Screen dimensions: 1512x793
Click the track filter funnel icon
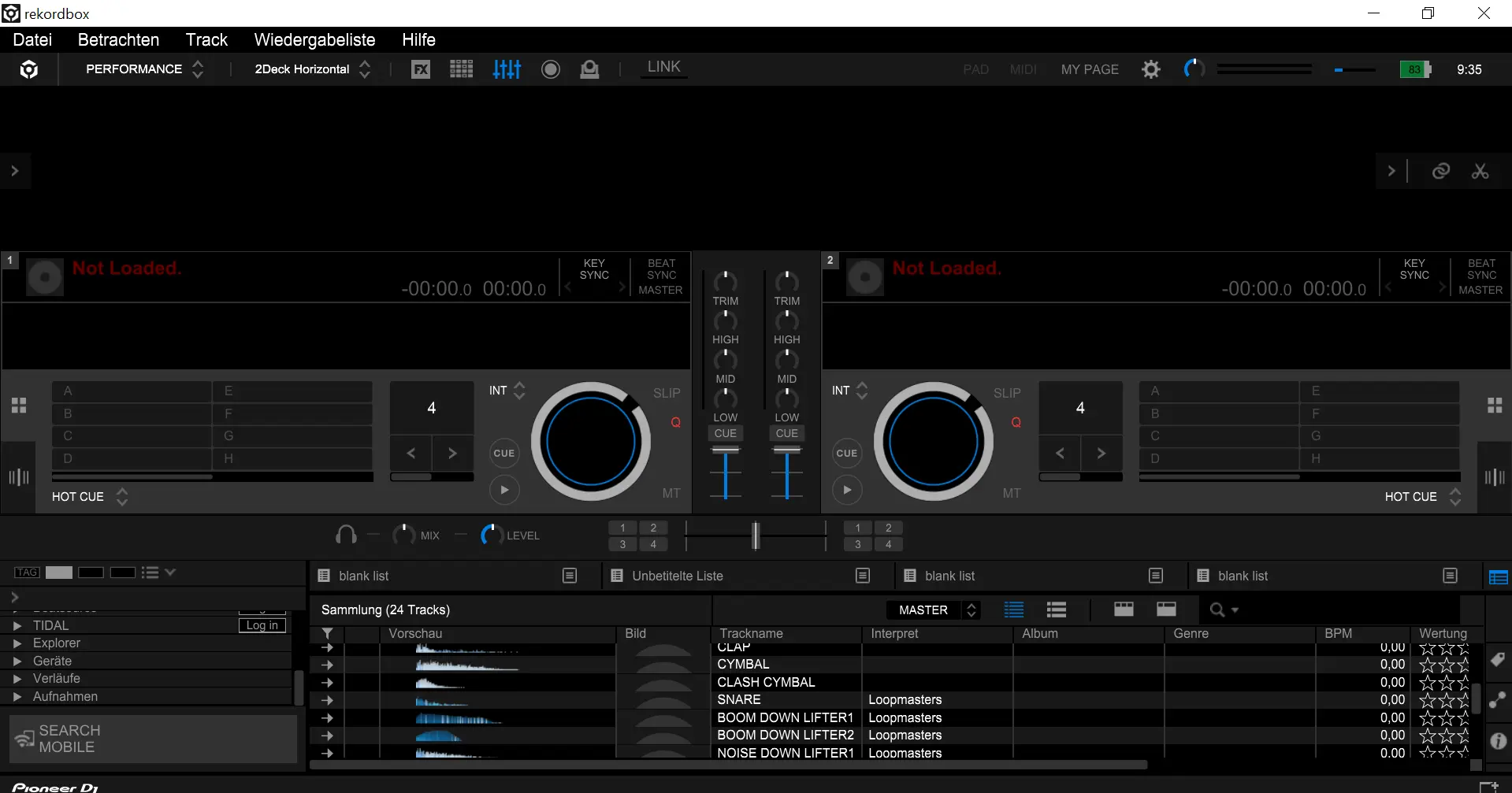point(327,633)
